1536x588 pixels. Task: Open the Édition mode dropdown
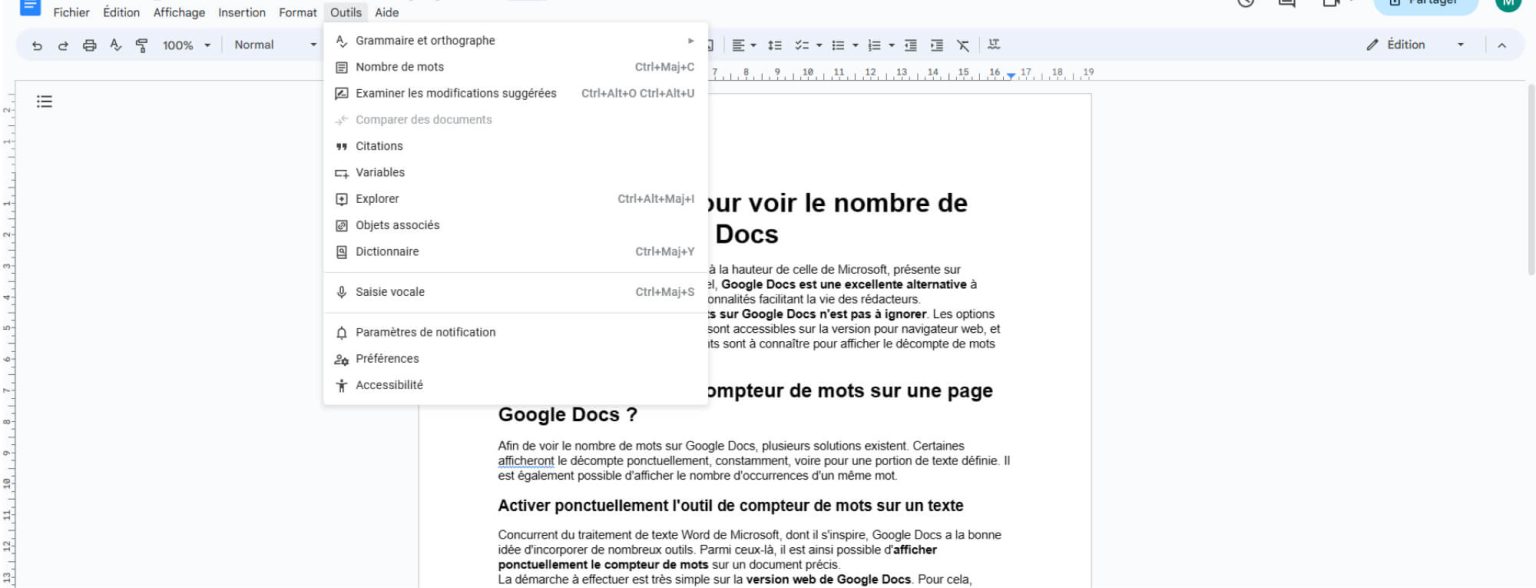click(1416, 45)
